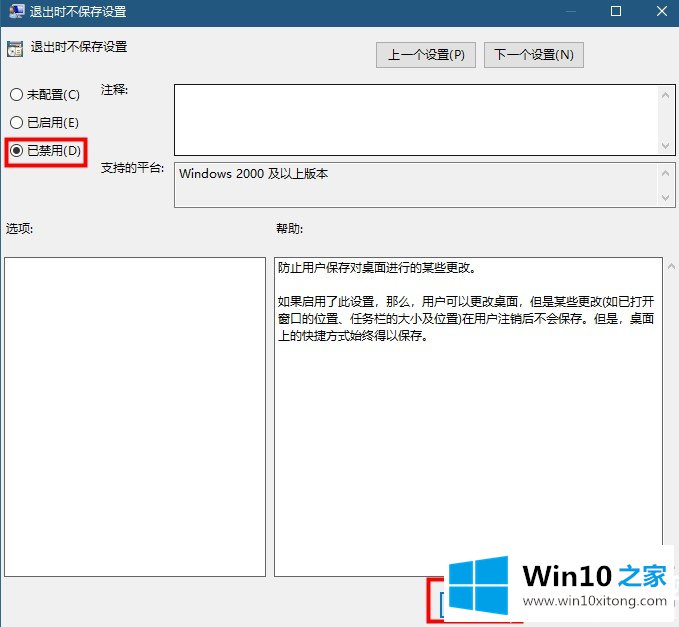This screenshot has width=679, height=627.
Task: Click the 选项 options pane area
Action: tap(135, 417)
